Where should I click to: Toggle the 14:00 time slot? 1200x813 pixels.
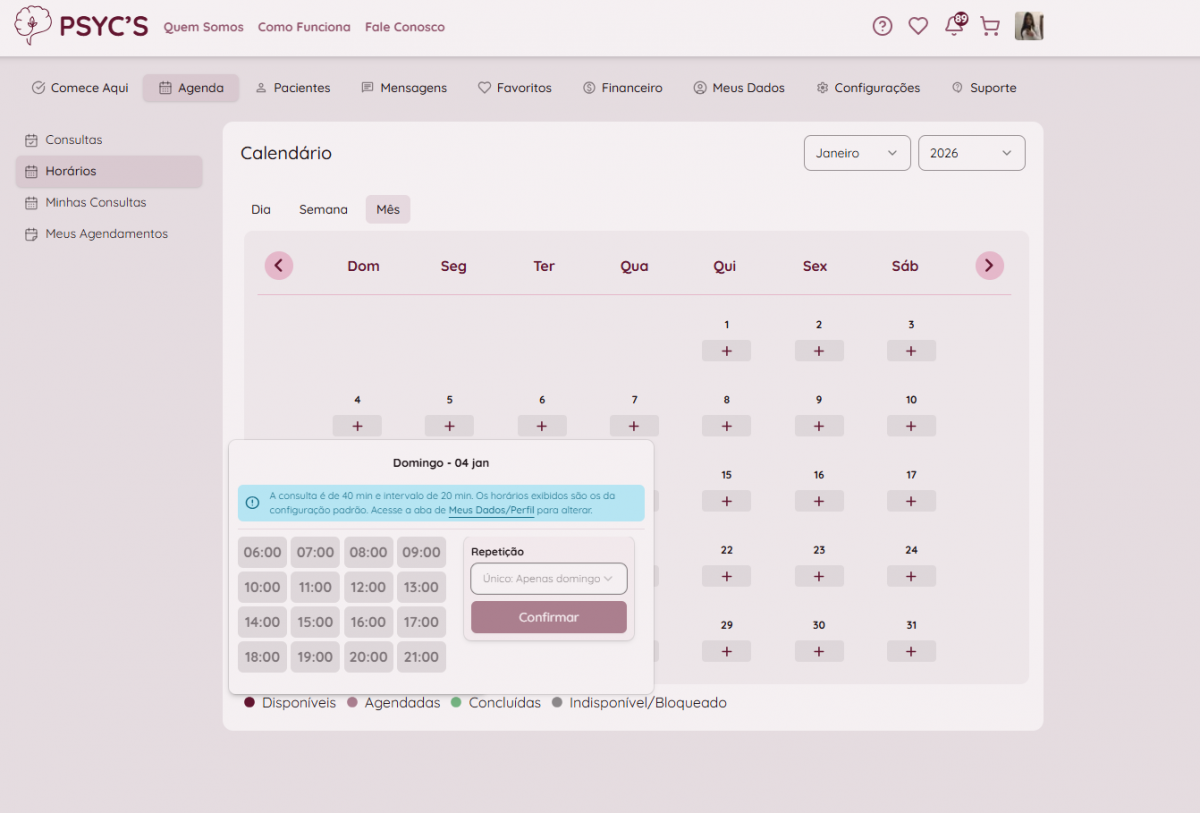pyautogui.click(x=262, y=622)
